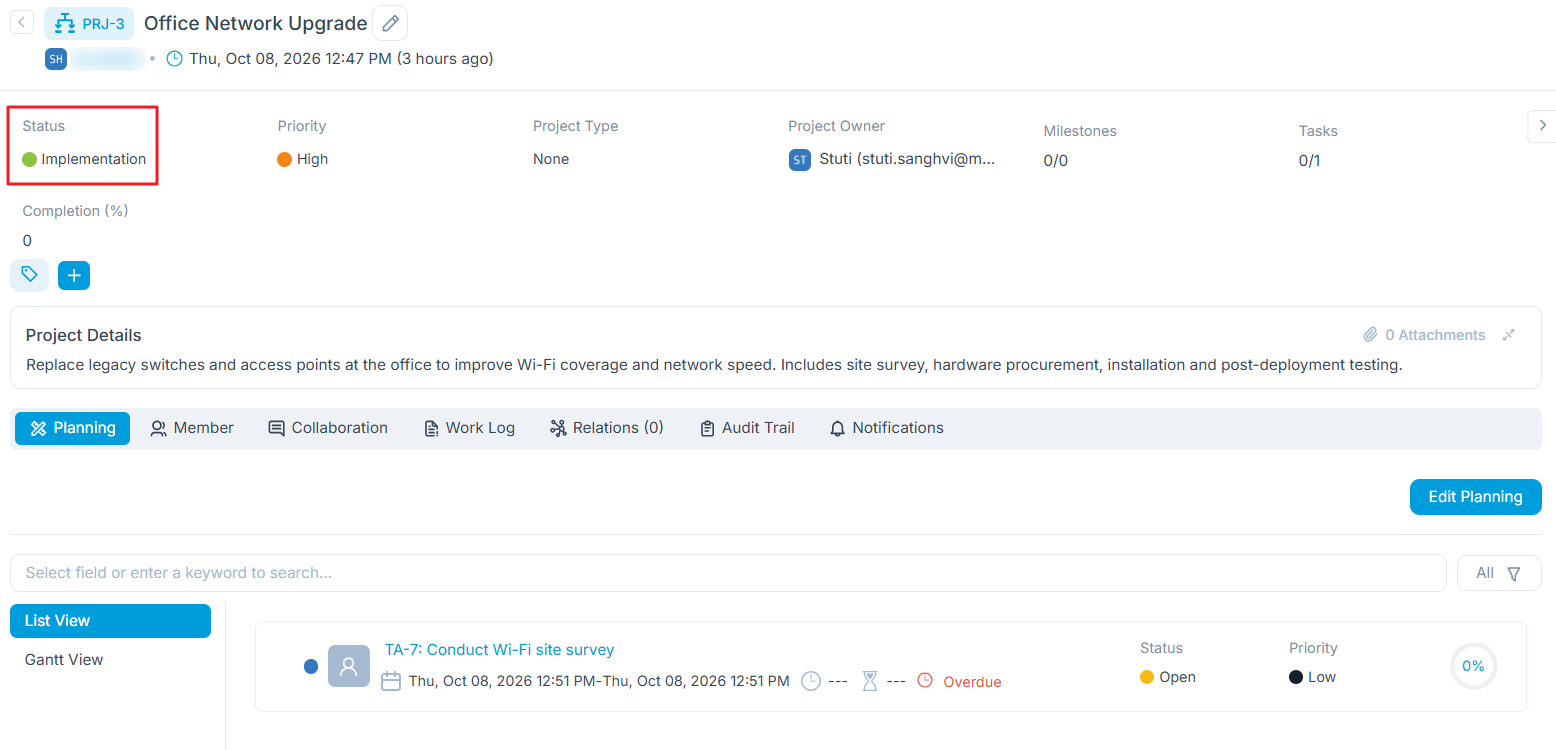This screenshot has height=750, width=1556.
Task: Click the calendar icon on task TA-7
Action: pos(392,681)
